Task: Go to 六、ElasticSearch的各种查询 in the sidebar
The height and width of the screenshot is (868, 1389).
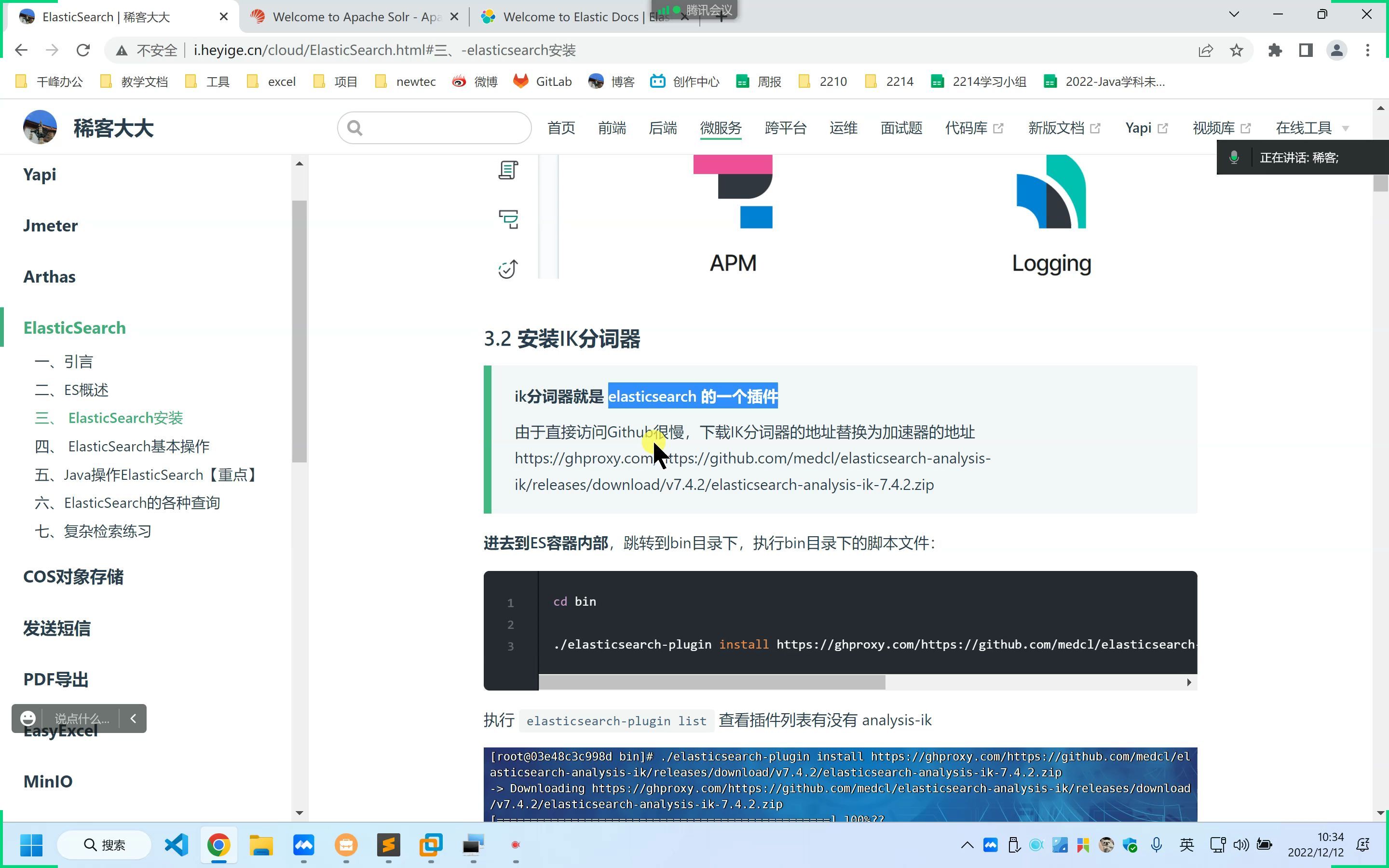Action: [127, 503]
